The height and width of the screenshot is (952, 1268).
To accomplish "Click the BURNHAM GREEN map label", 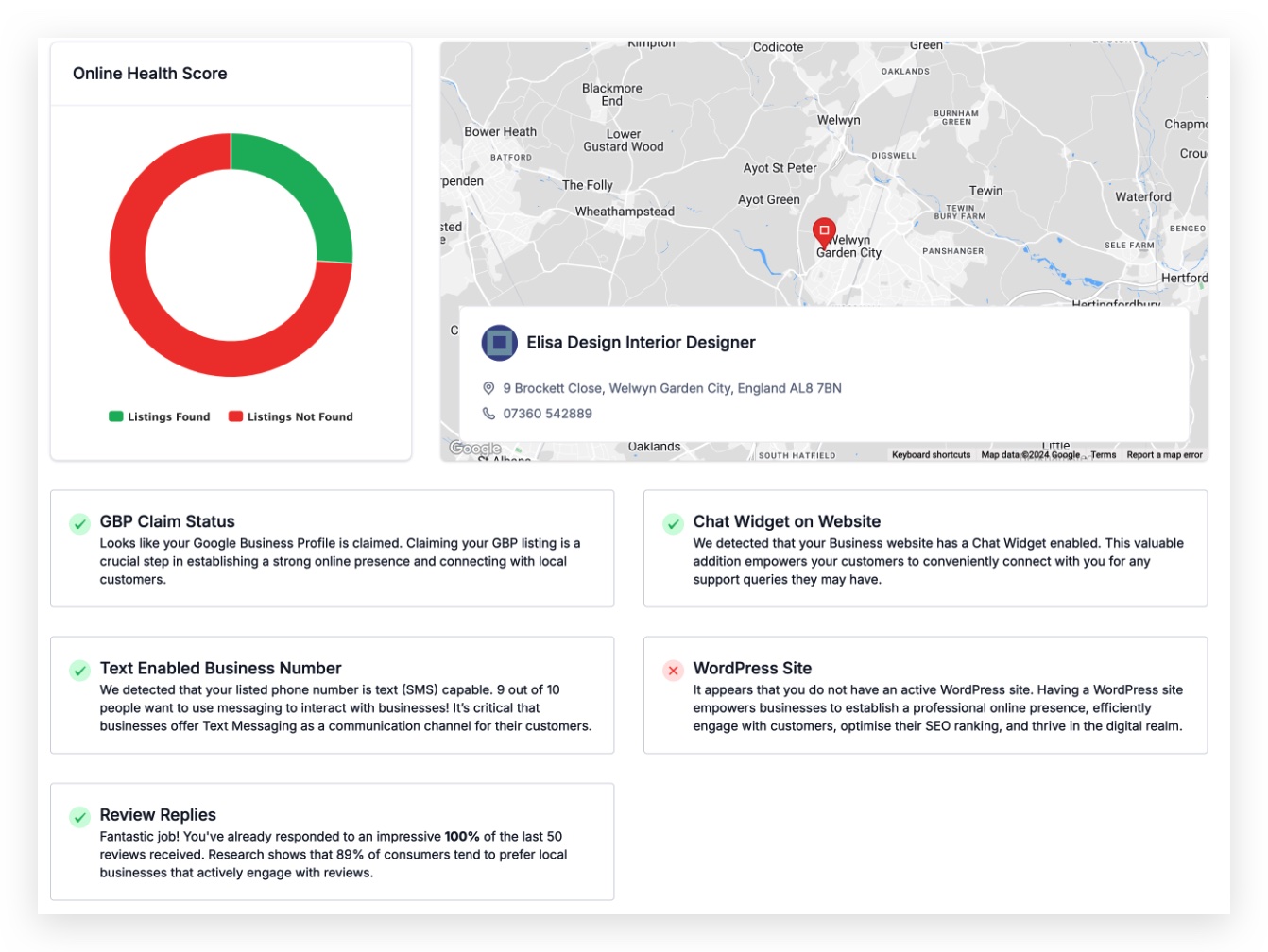I will pos(956,118).
